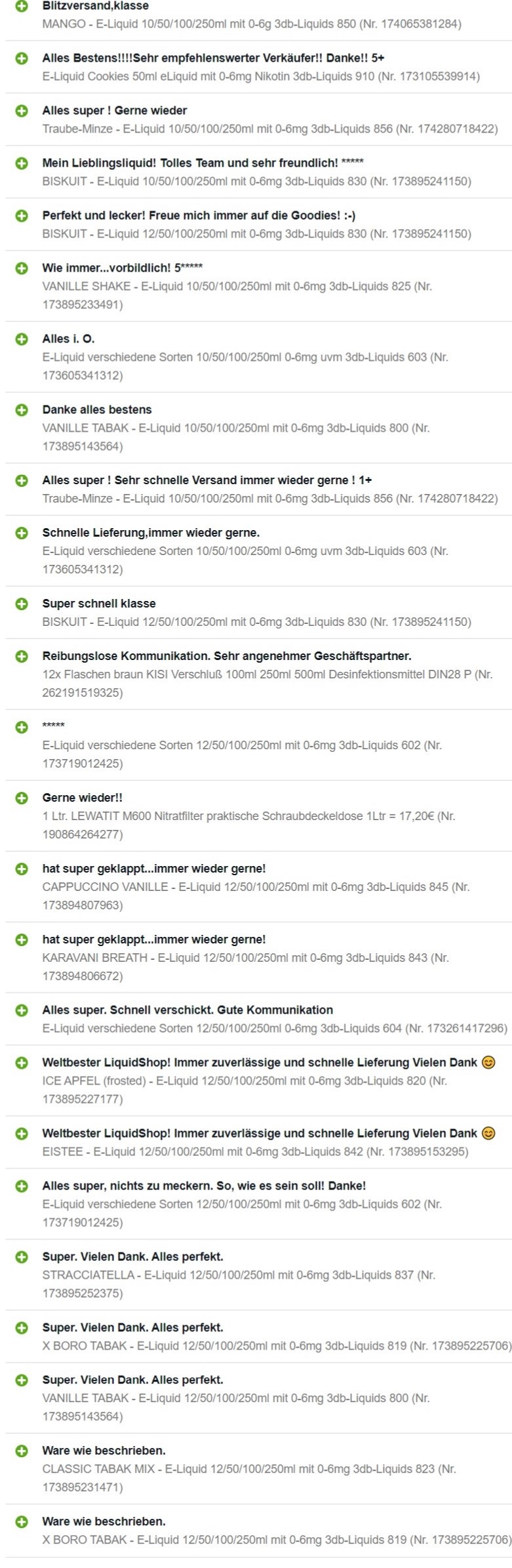This screenshot has width=512, height=1568.
Task: Open CAPPUCCINO VANILLE E-Liquid 845 listing
Action: tap(256, 896)
